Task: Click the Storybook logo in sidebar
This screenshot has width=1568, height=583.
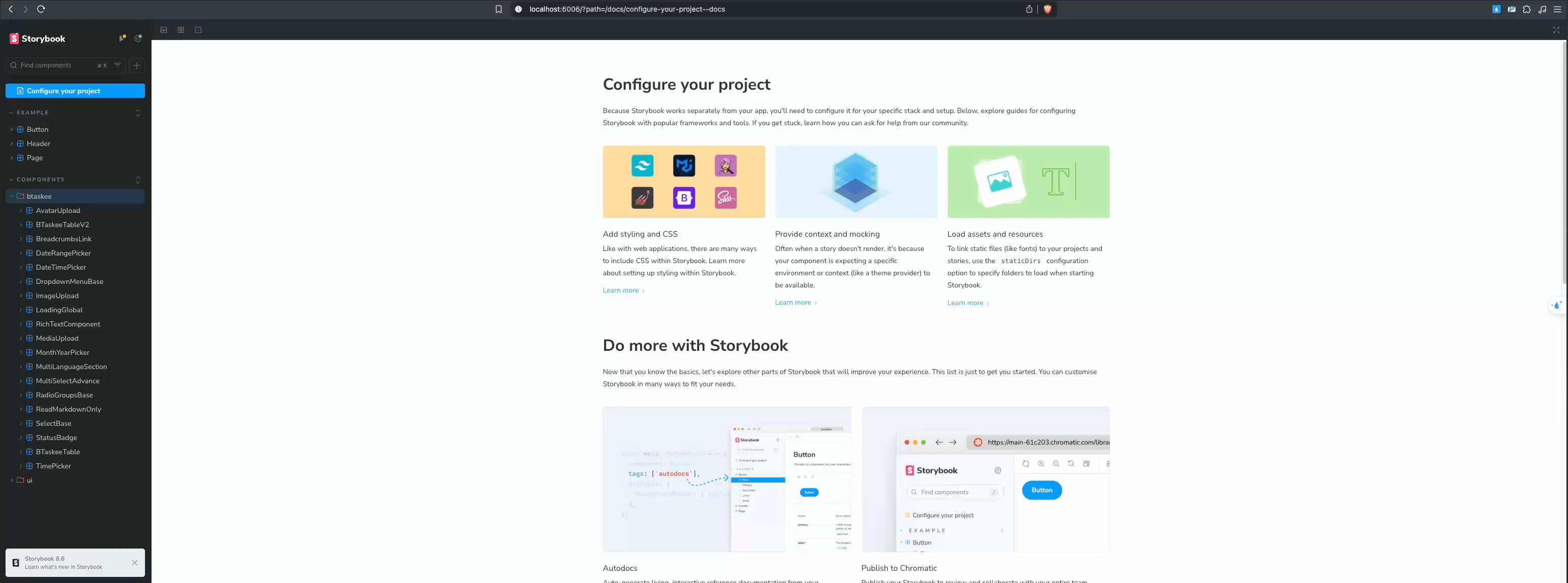Action: [37, 39]
